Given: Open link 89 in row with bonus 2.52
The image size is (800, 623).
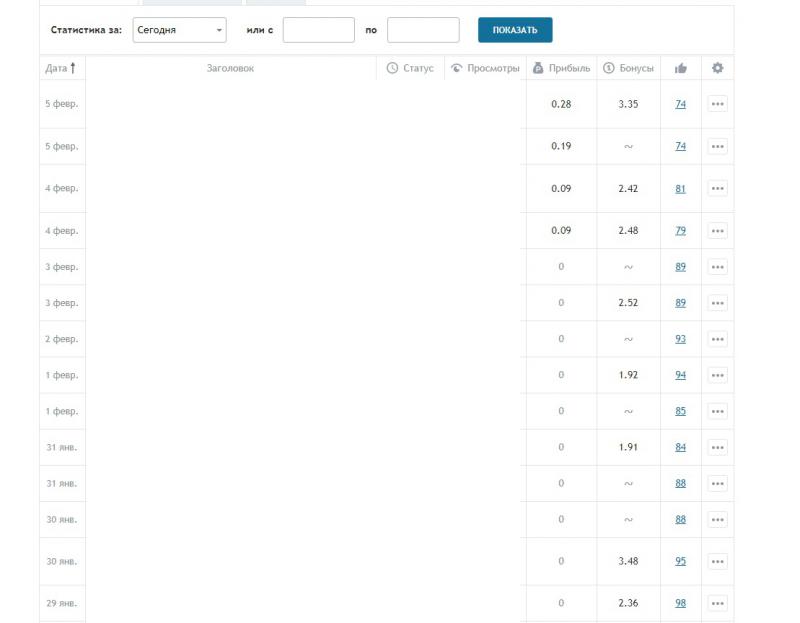Looking at the screenshot, I should (x=681, y=303).
